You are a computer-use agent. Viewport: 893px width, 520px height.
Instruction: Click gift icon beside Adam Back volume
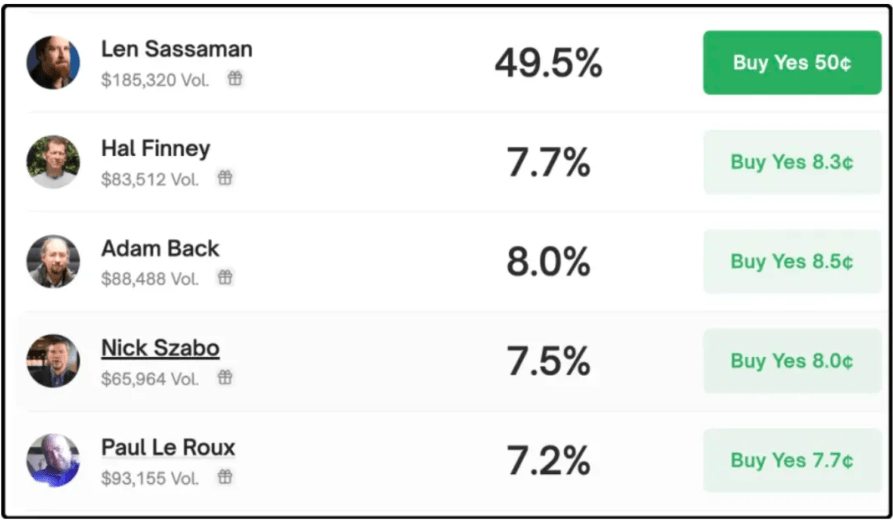(x=225, y=278)
